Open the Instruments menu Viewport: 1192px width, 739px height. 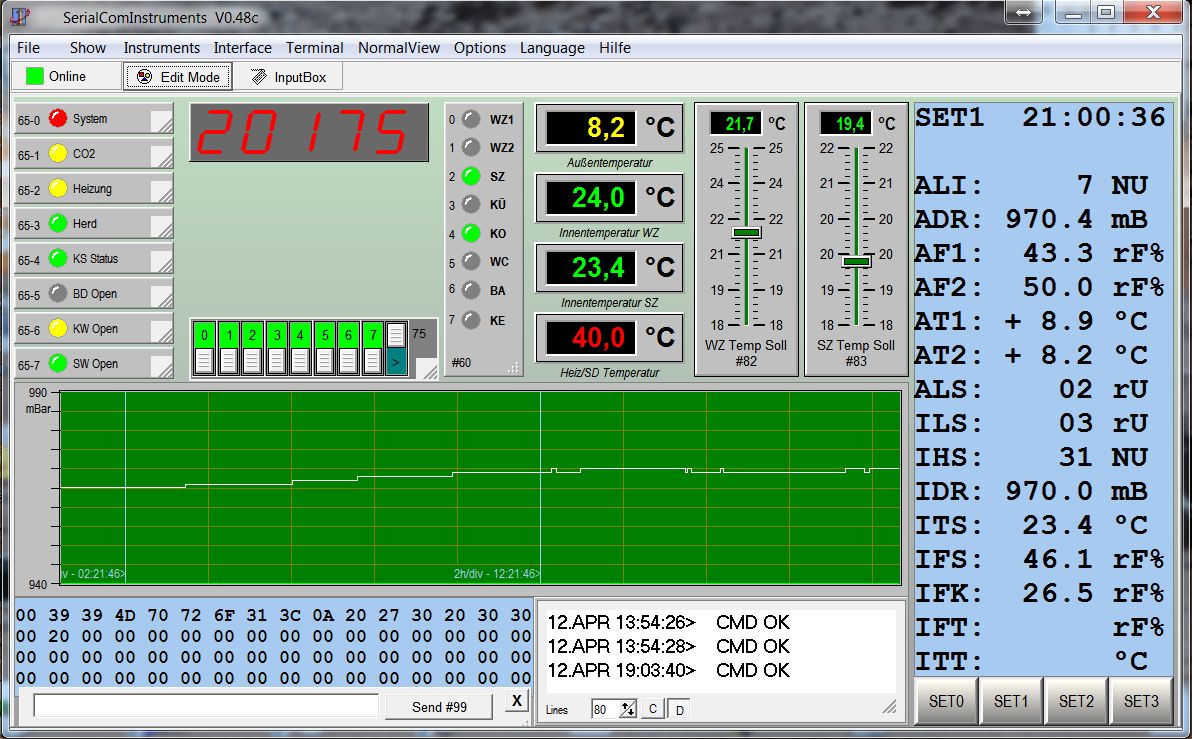161,48
